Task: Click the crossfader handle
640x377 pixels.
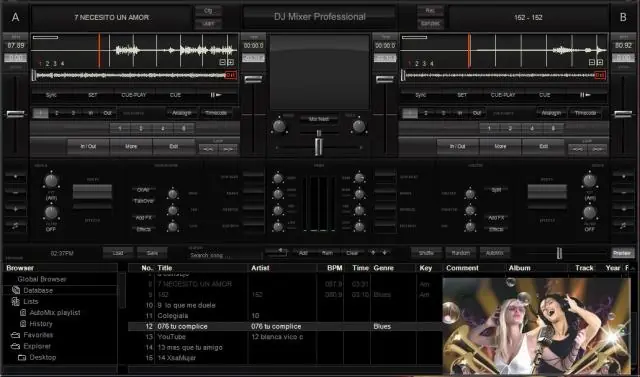Action: [319, 146]
